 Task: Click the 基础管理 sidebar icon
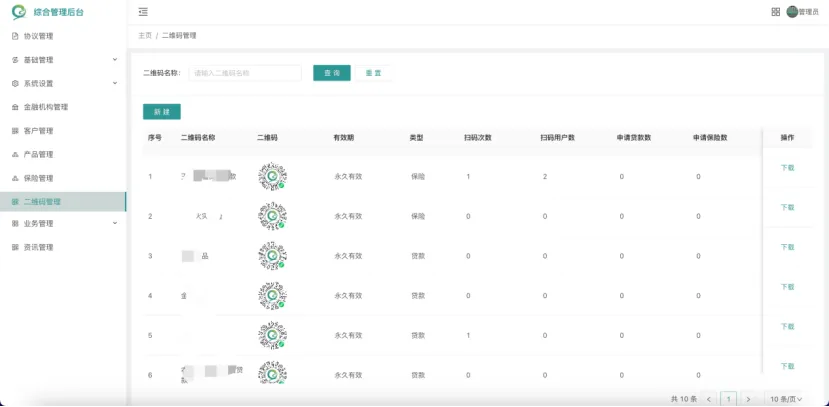[x=15, y=60]
